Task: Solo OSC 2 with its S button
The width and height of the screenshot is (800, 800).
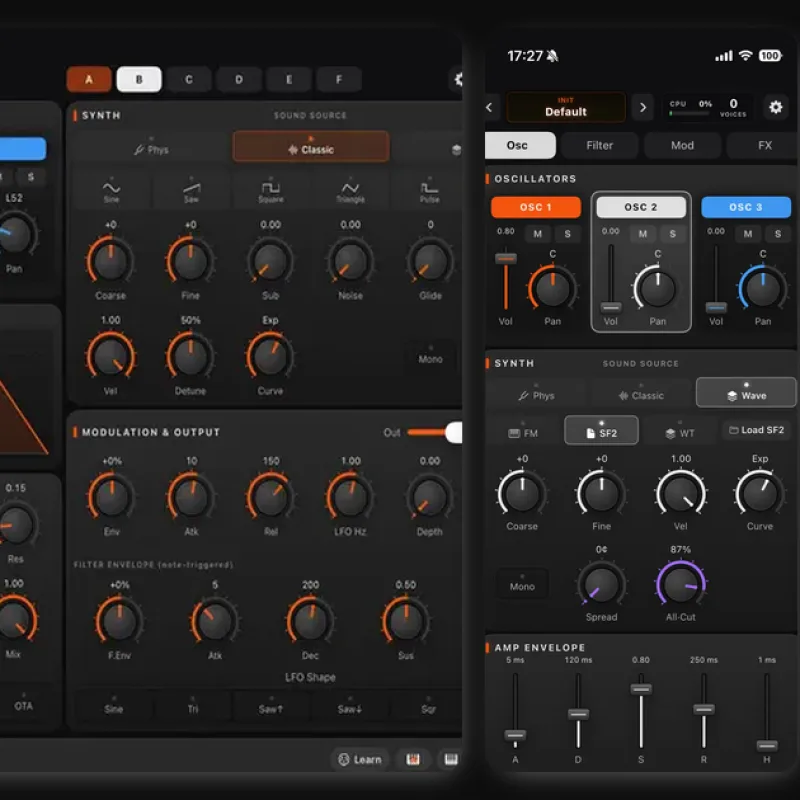Action: (672, 234)
